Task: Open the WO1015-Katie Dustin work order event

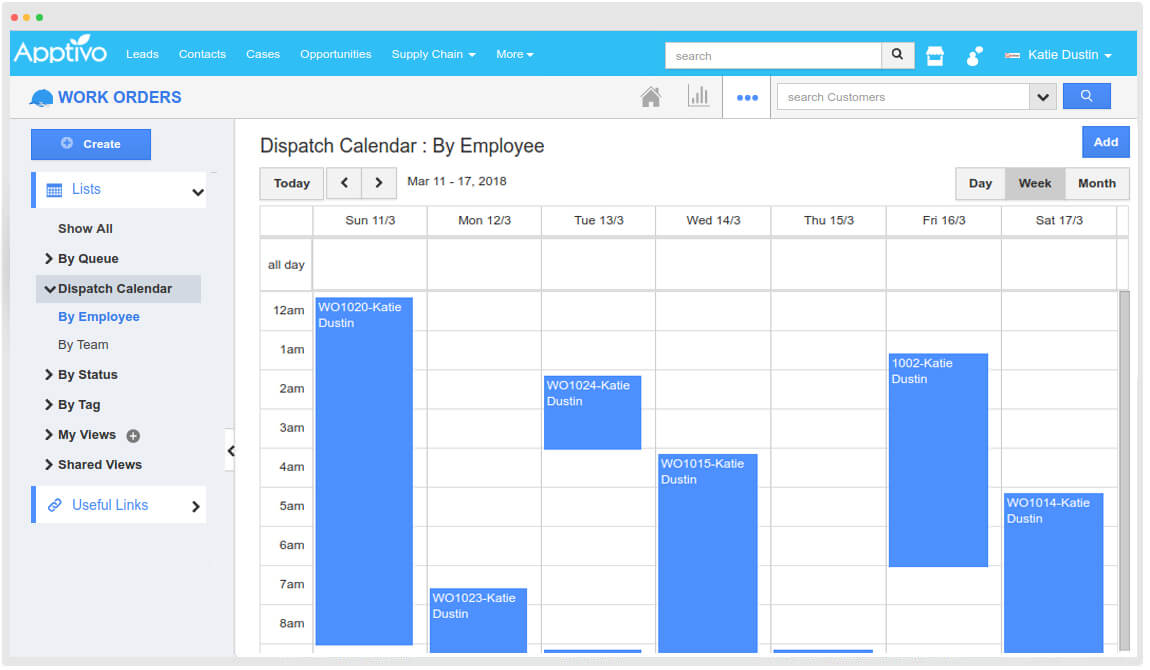Action: click(x=708, y=550)
